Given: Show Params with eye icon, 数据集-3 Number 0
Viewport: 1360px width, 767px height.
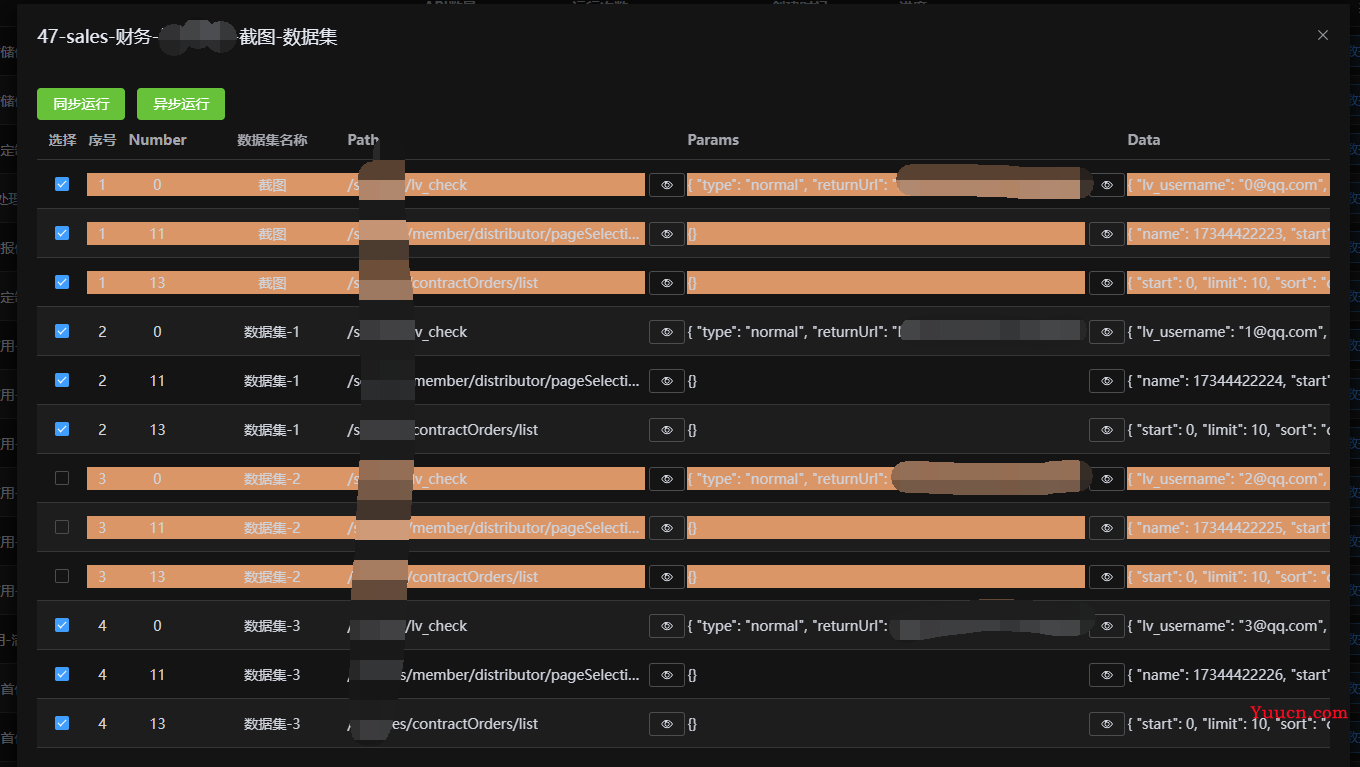Looking at the screenshot, I should click(1107, 626).
